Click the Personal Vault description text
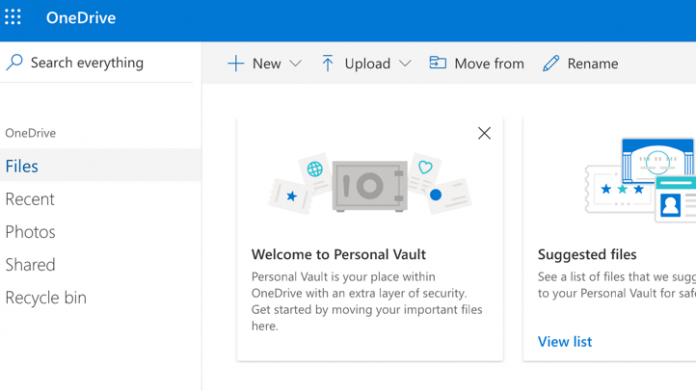The image size is (696, 391). [367, 301]
